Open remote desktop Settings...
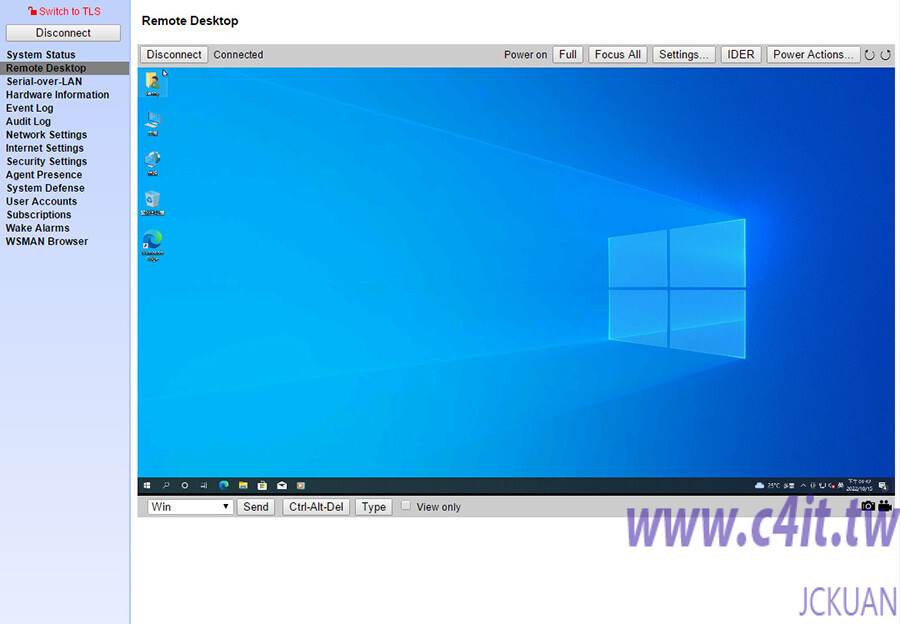900x624 pixels. tap(684, 55)
